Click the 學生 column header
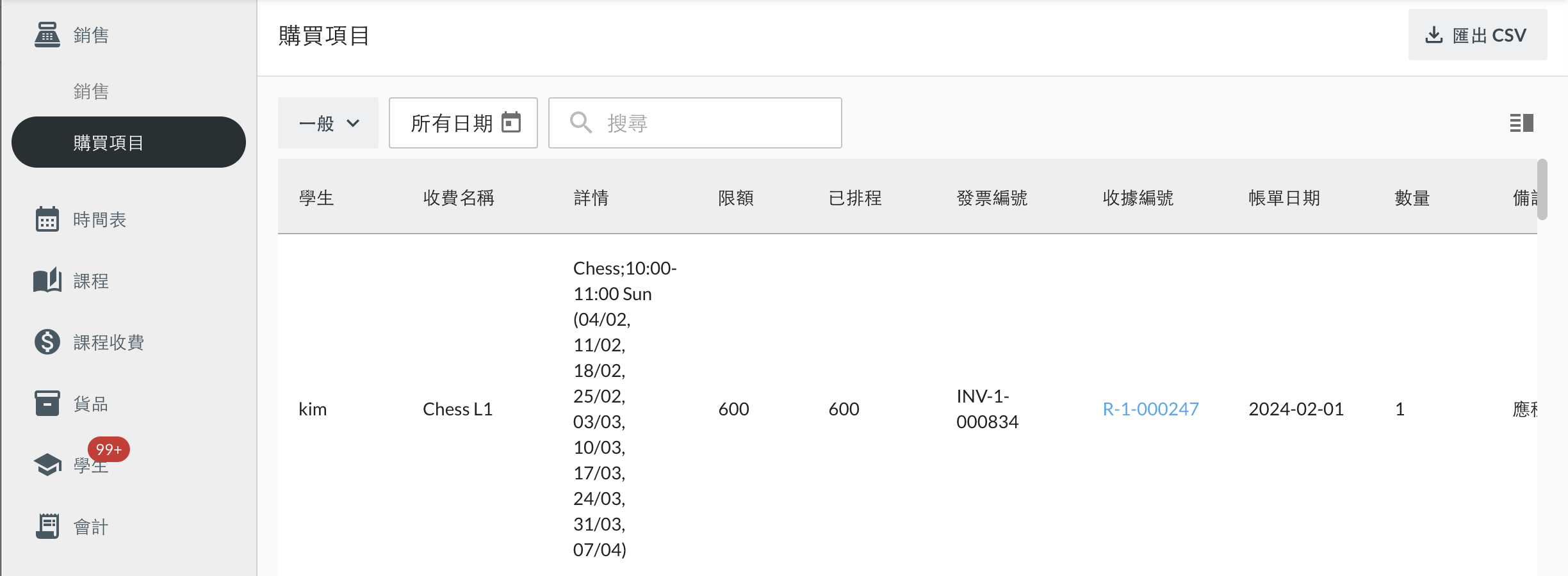 coord(316,198)
